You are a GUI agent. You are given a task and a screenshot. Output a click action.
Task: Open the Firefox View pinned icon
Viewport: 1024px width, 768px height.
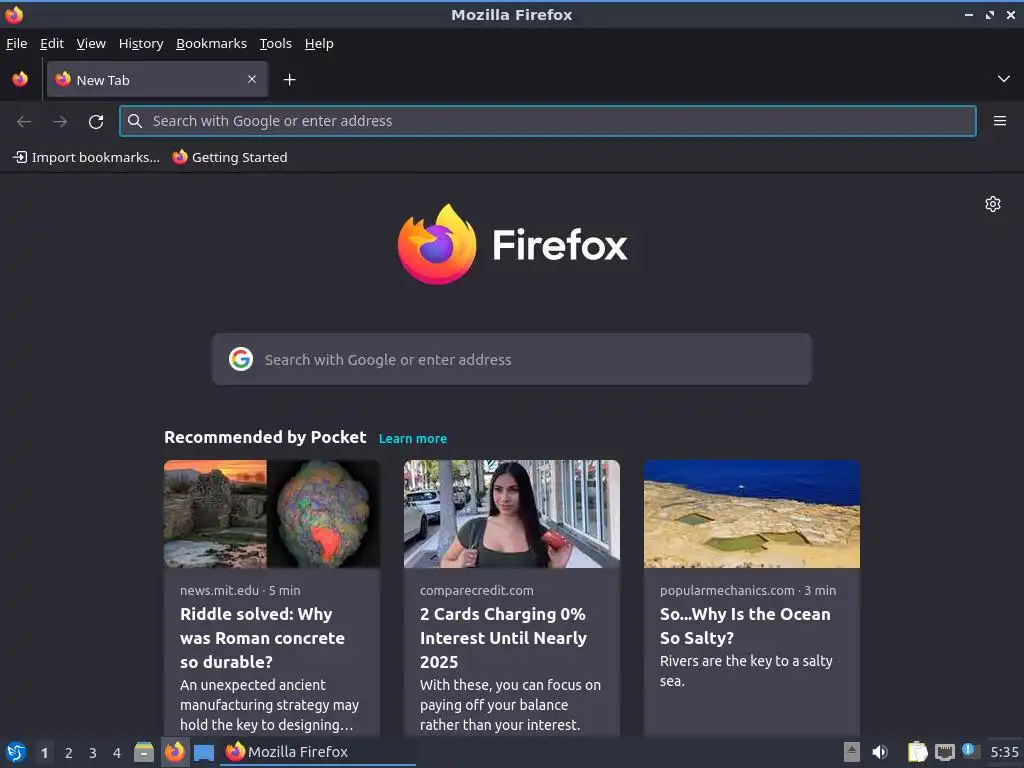(20, 79)
